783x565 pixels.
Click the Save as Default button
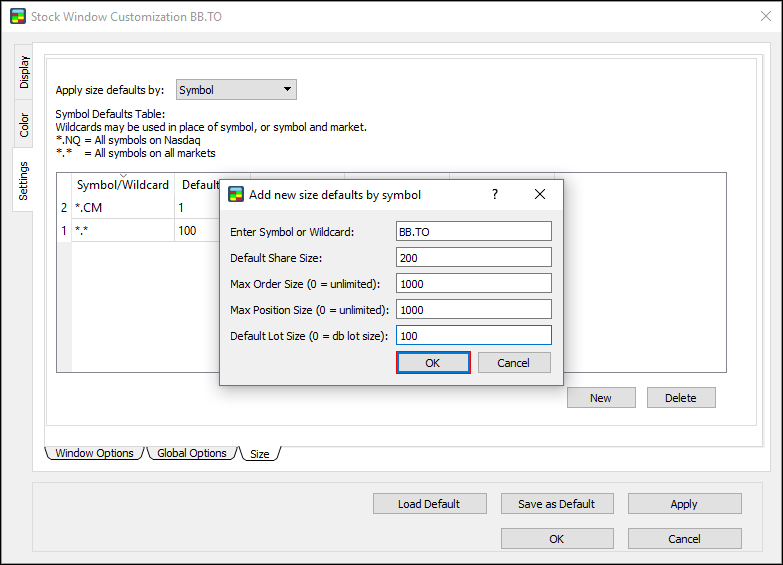point(556,504)
